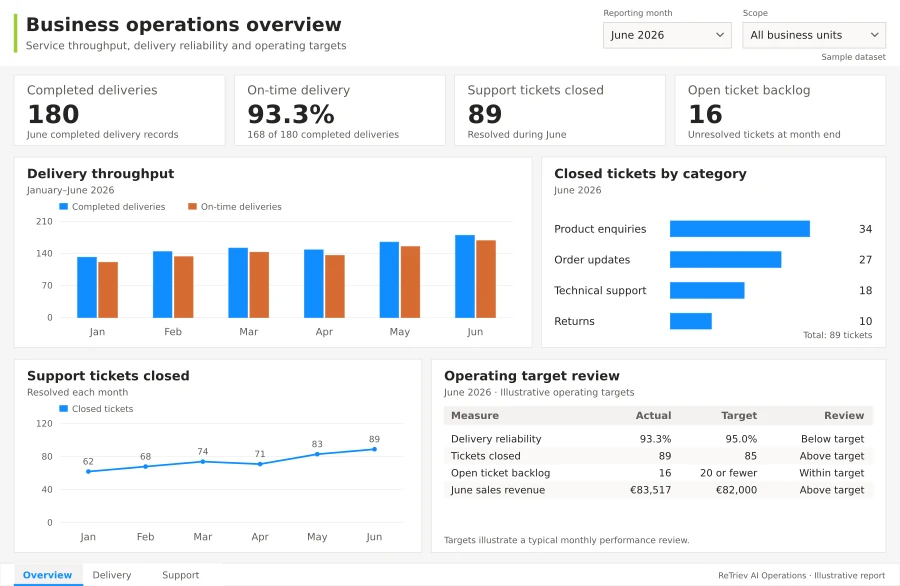
Task: Click the Unresolved tickets at month end caption
Action: pos(764,134)
